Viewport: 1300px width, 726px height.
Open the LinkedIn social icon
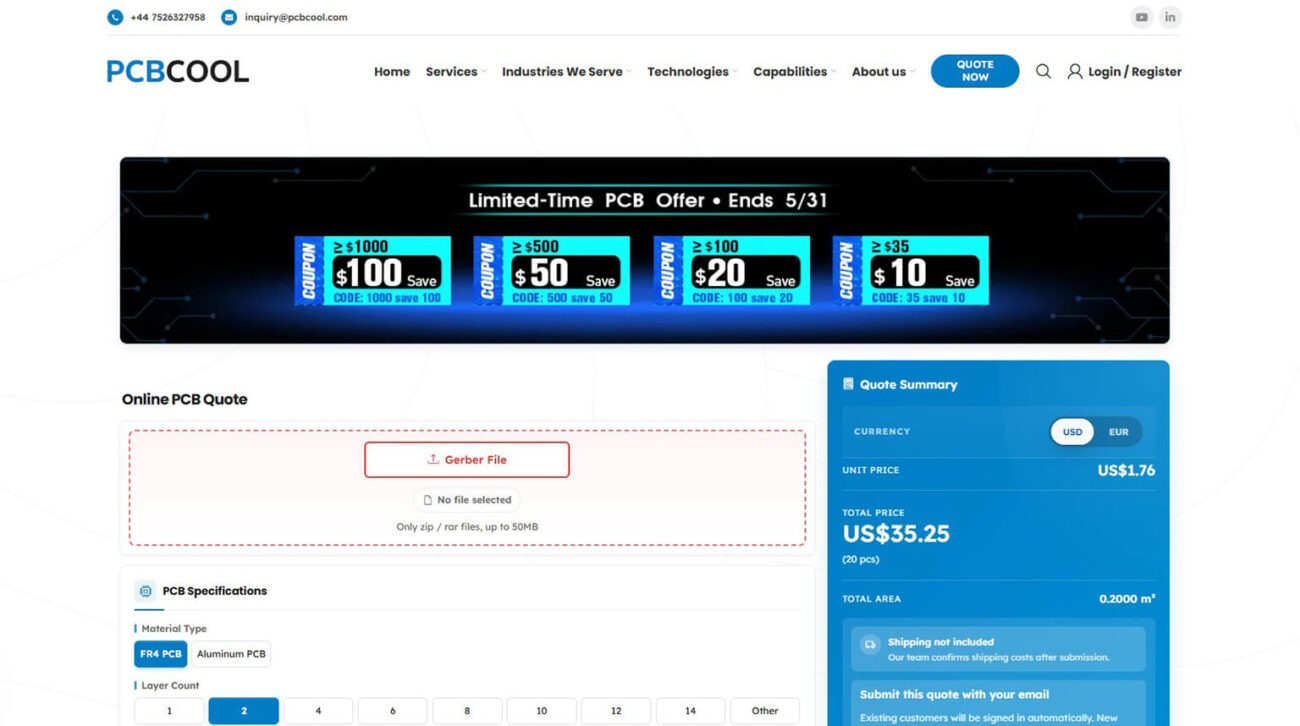click(x=1170, y=17)
